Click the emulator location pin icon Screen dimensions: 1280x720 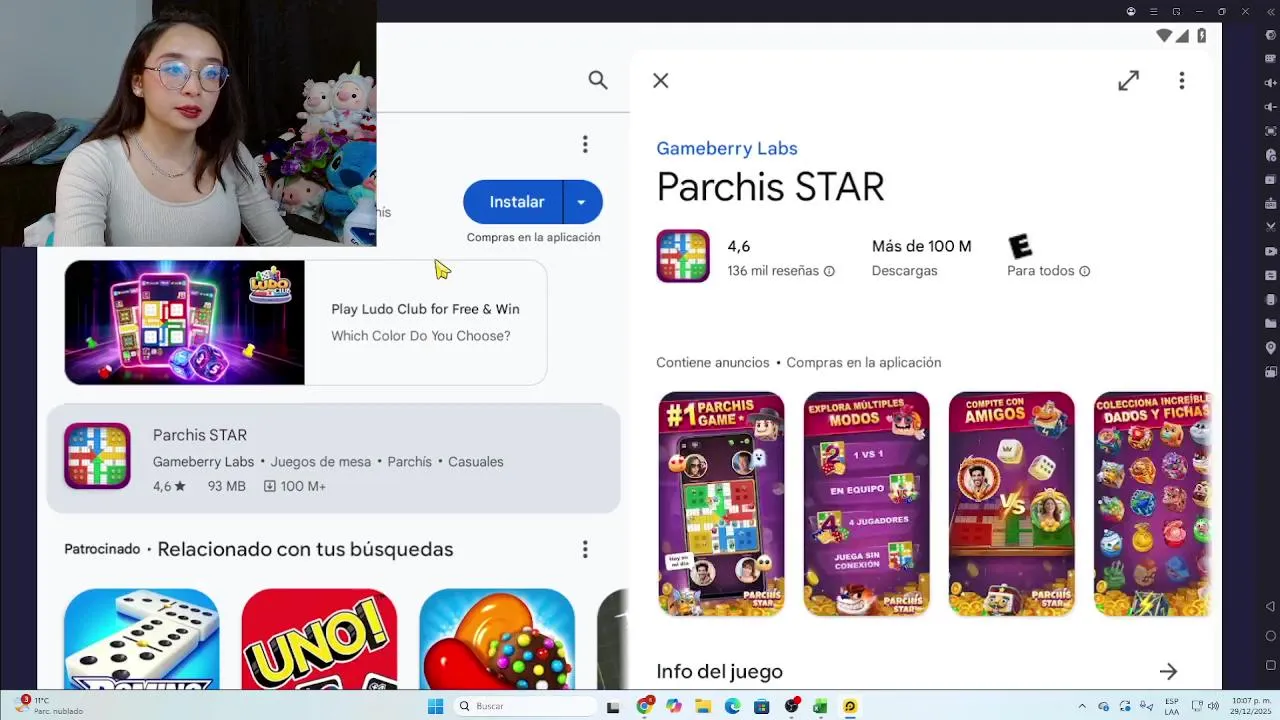tap(1271, 347)
